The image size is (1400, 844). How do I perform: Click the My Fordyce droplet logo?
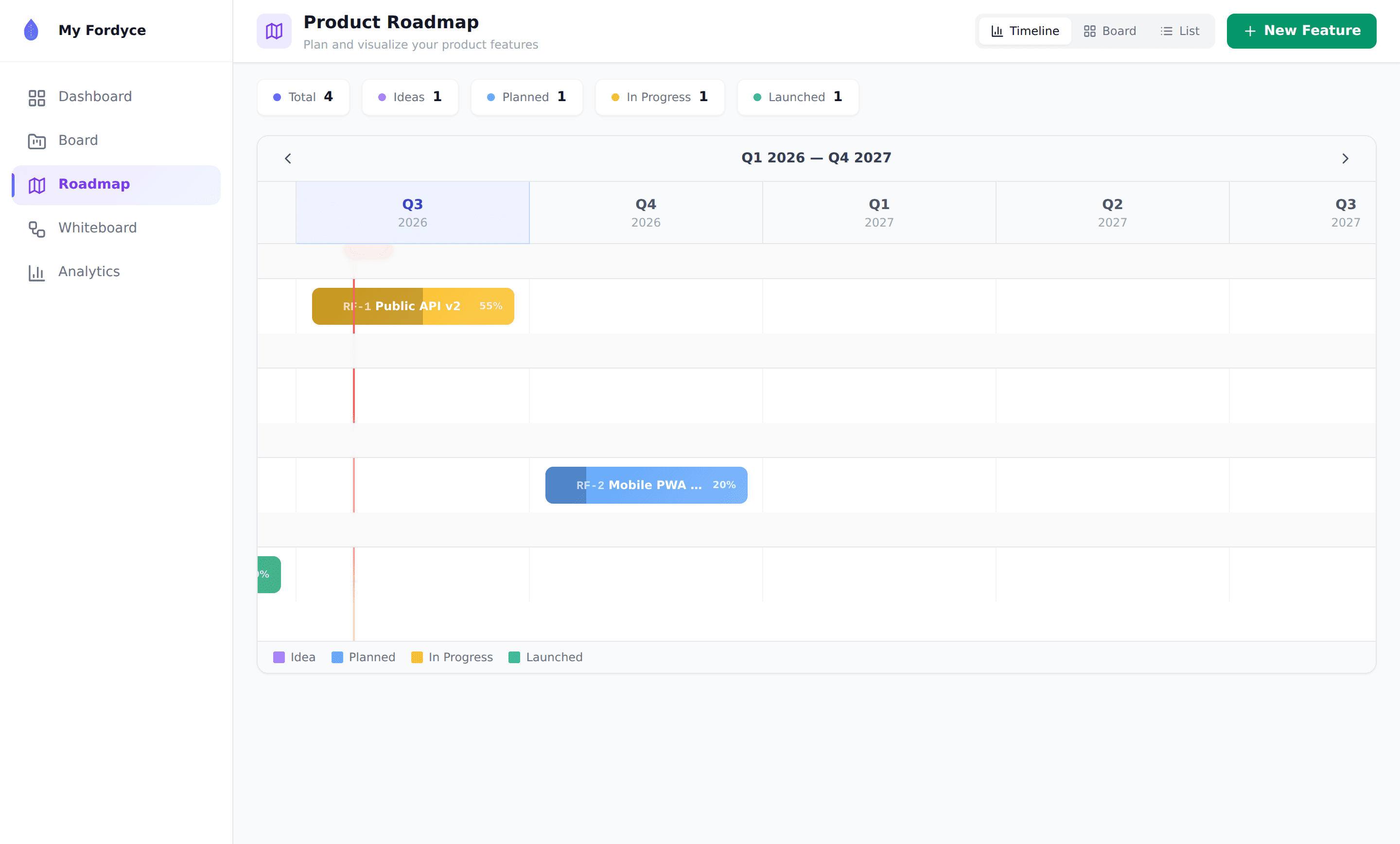click(x=31, y=30)
